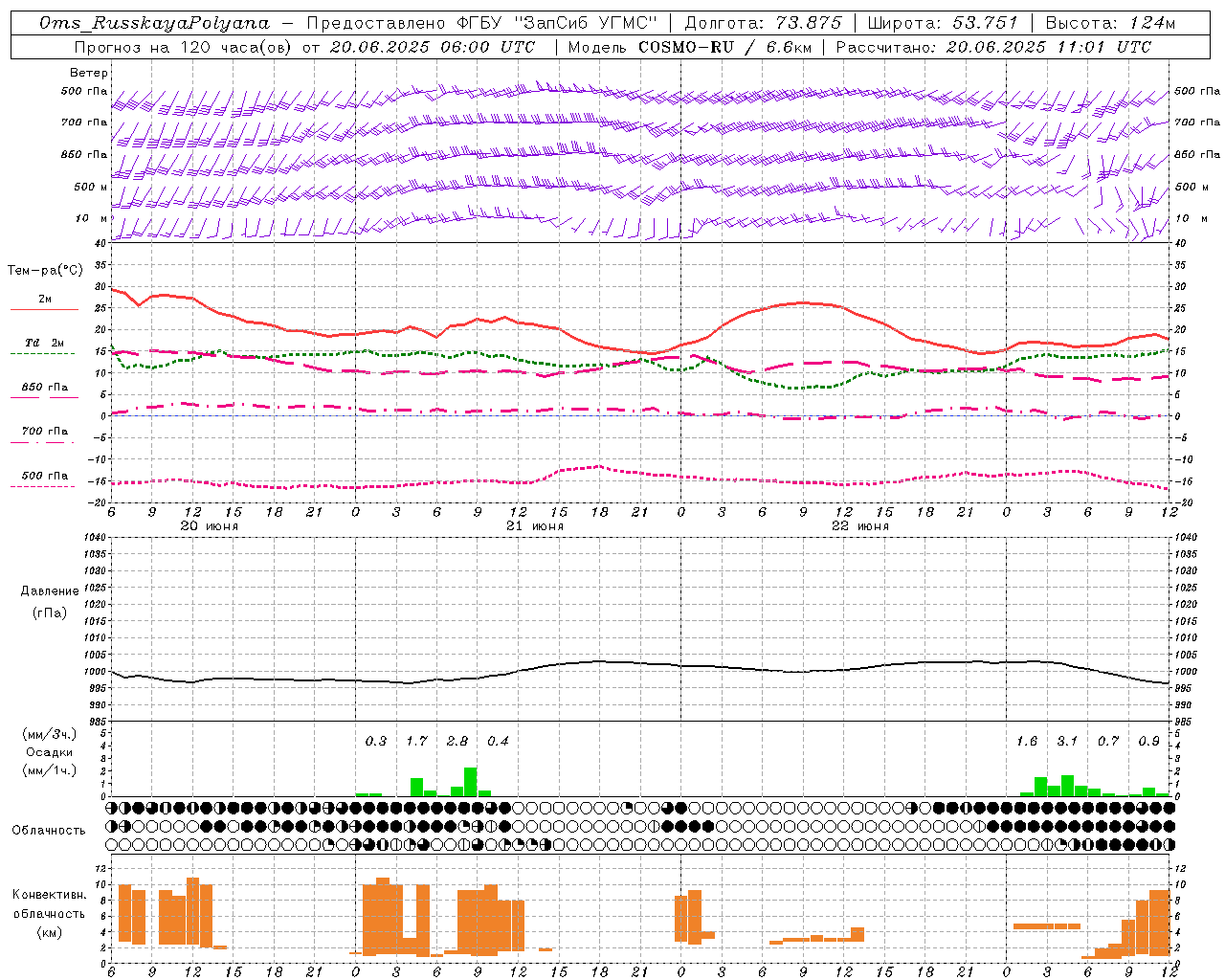Click the (мм/3ч.) precipitation unit label

coord(49,734)
